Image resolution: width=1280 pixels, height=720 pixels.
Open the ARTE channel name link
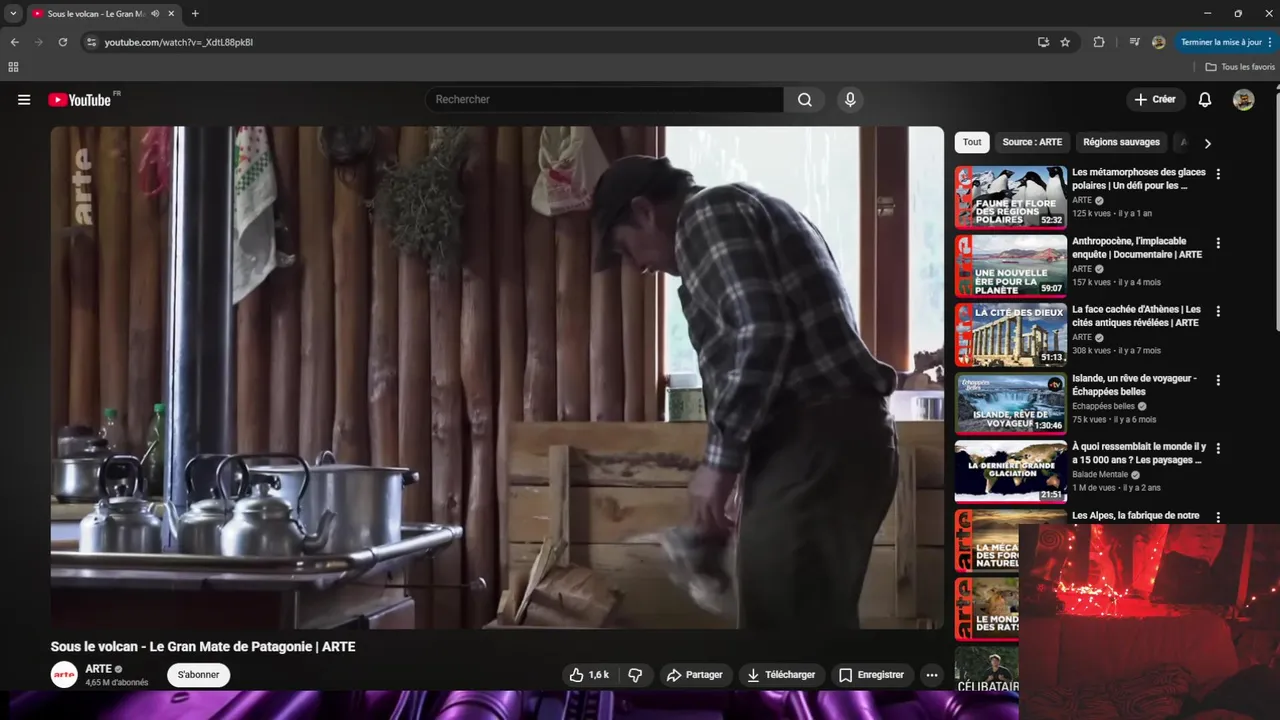click(98, 669)
